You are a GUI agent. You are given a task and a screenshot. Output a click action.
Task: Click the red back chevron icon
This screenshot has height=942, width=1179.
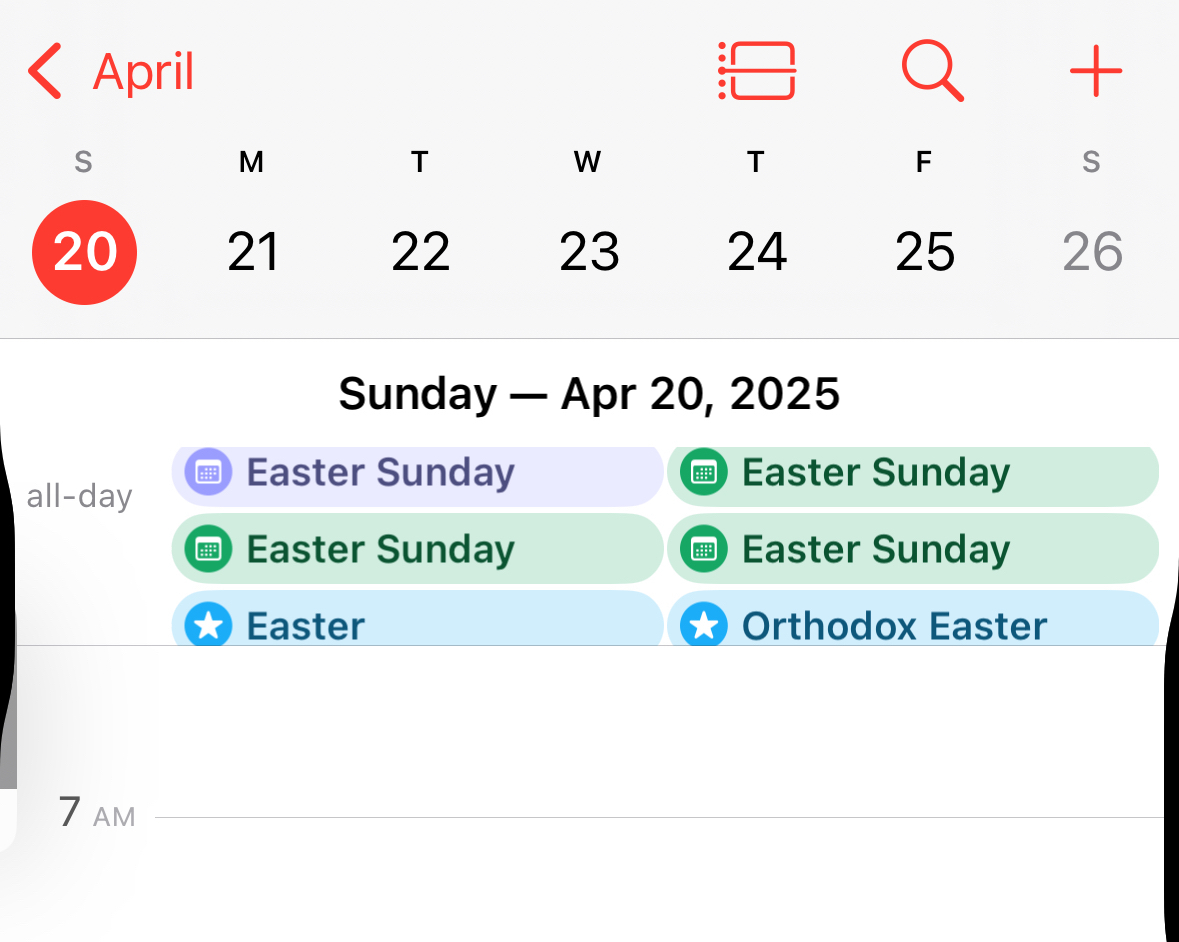point(46,72)
